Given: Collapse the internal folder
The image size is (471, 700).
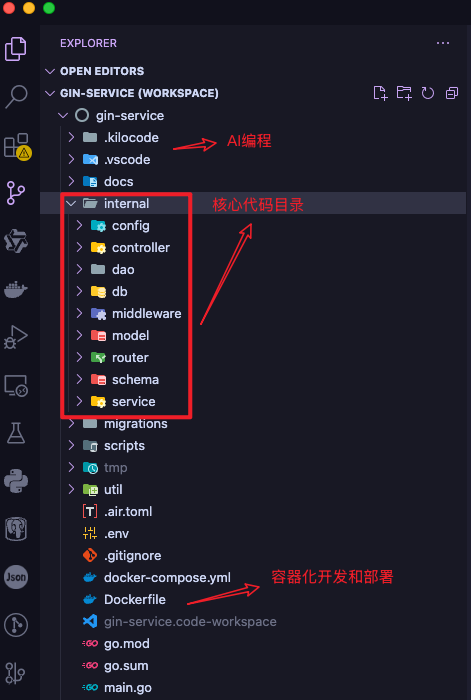Looking at the screenshot, I should [71, 204].
